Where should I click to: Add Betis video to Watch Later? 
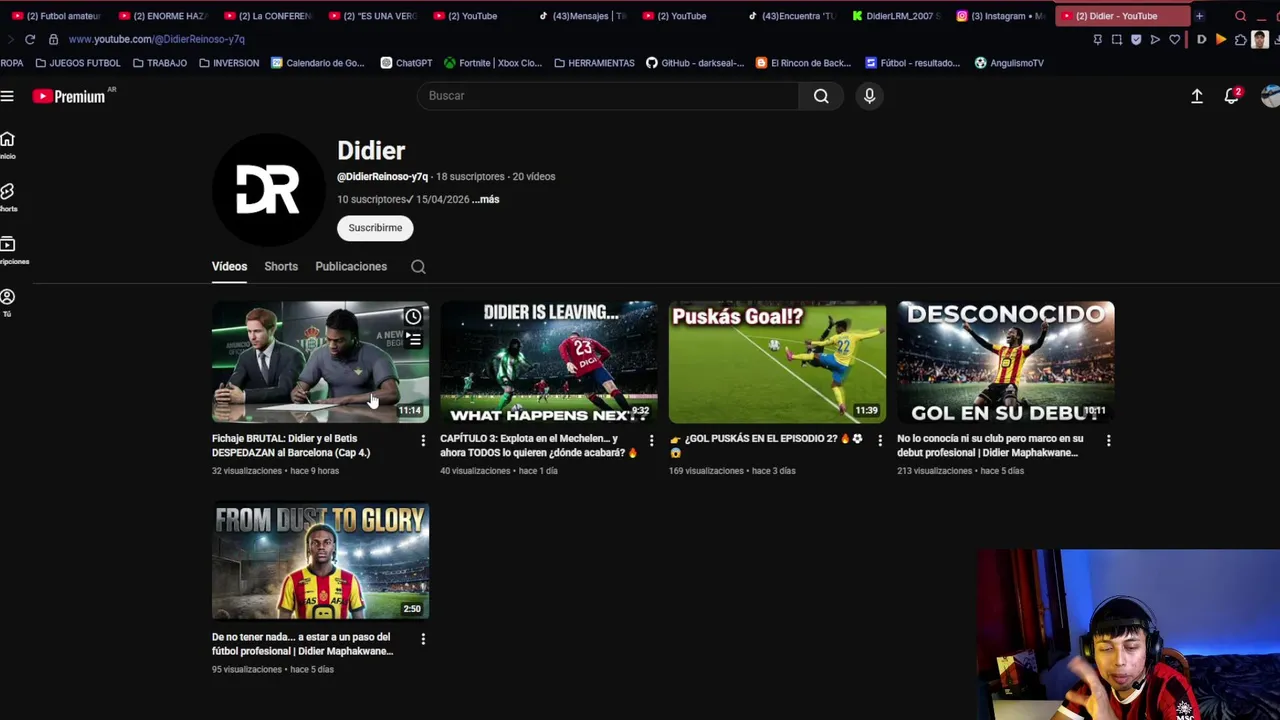tap(413, 317)
